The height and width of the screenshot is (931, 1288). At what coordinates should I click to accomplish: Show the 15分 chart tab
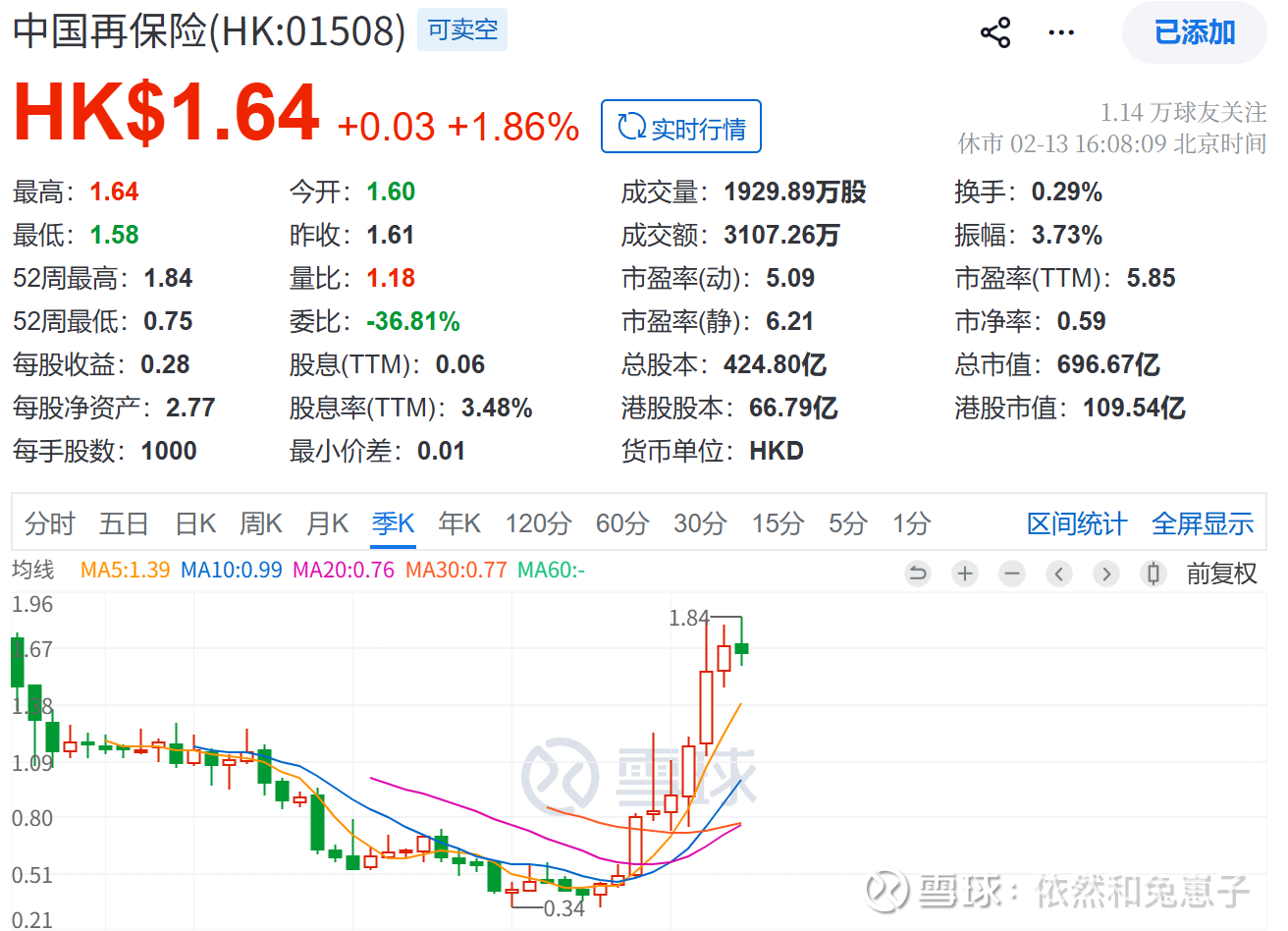pos(778,524)
